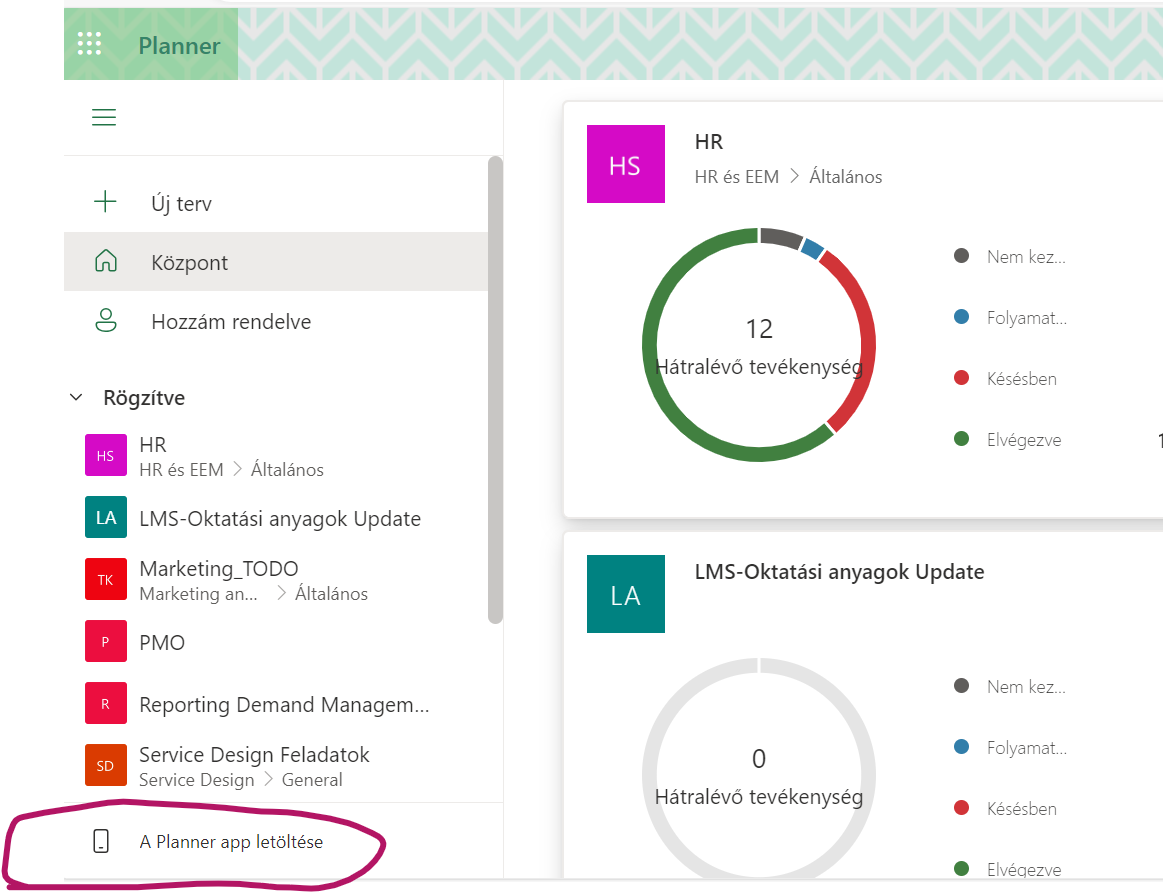The height and width of the screenshot is (894, 1163).
Task: Click the P icon for PMO
Action: pyautogui.click(x=105, y=641)
